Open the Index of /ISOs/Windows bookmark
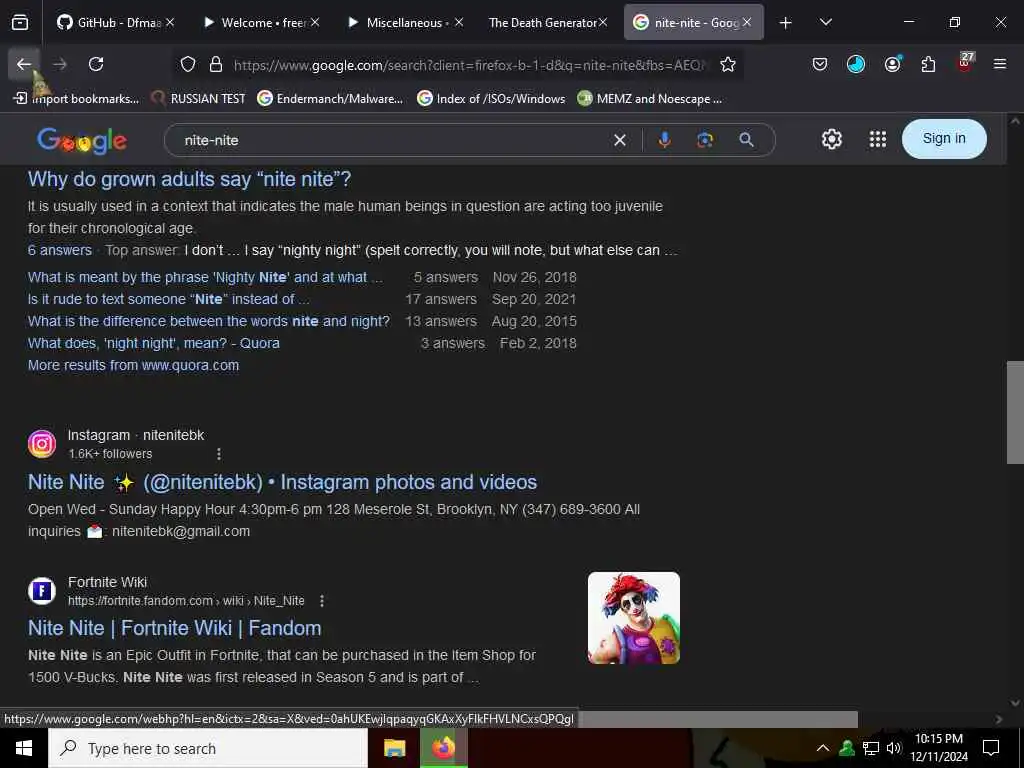Screen dimensions: 1024x768 pos(491,99)
